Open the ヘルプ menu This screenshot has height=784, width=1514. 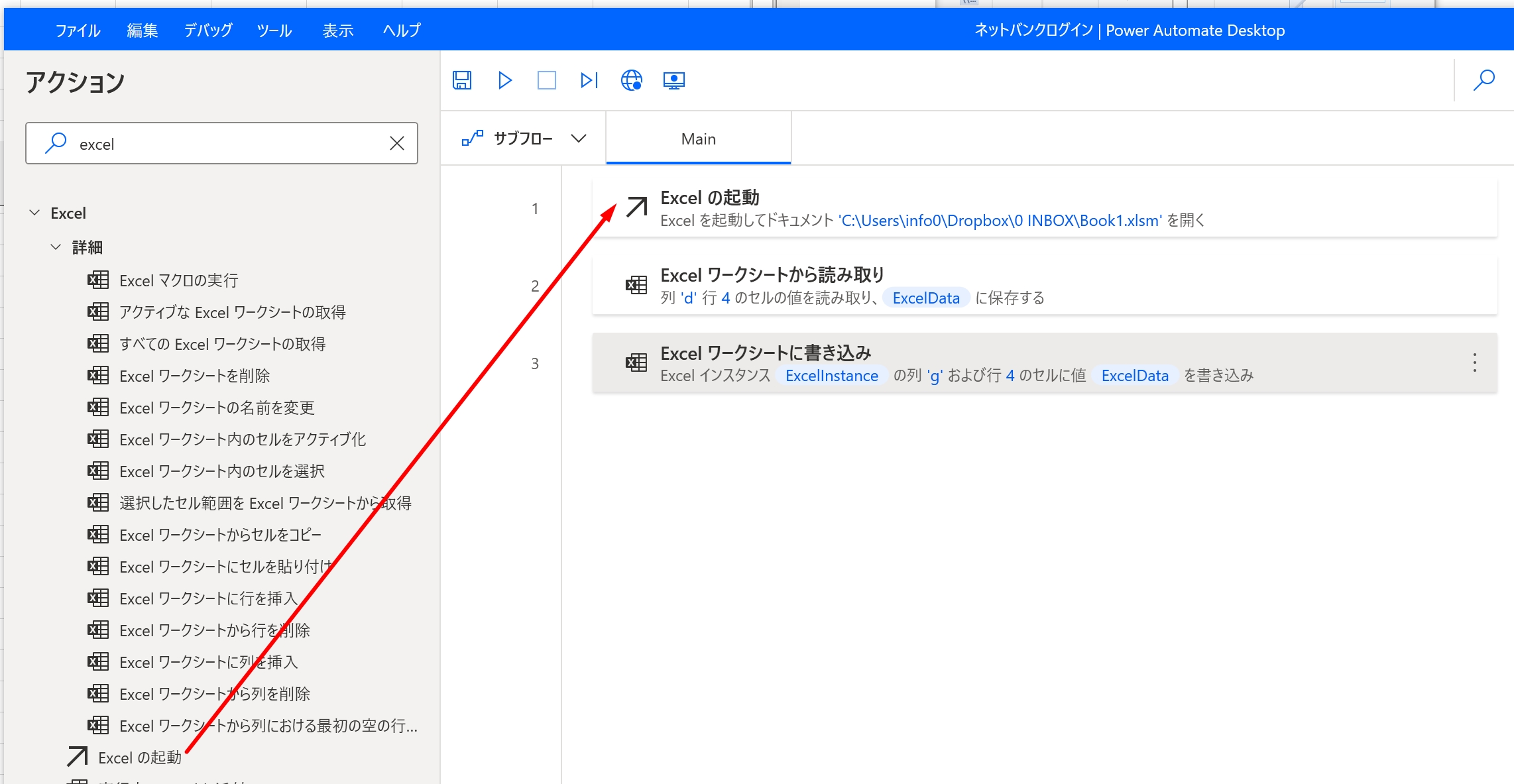pyautogui.click(x=402, y=30)
